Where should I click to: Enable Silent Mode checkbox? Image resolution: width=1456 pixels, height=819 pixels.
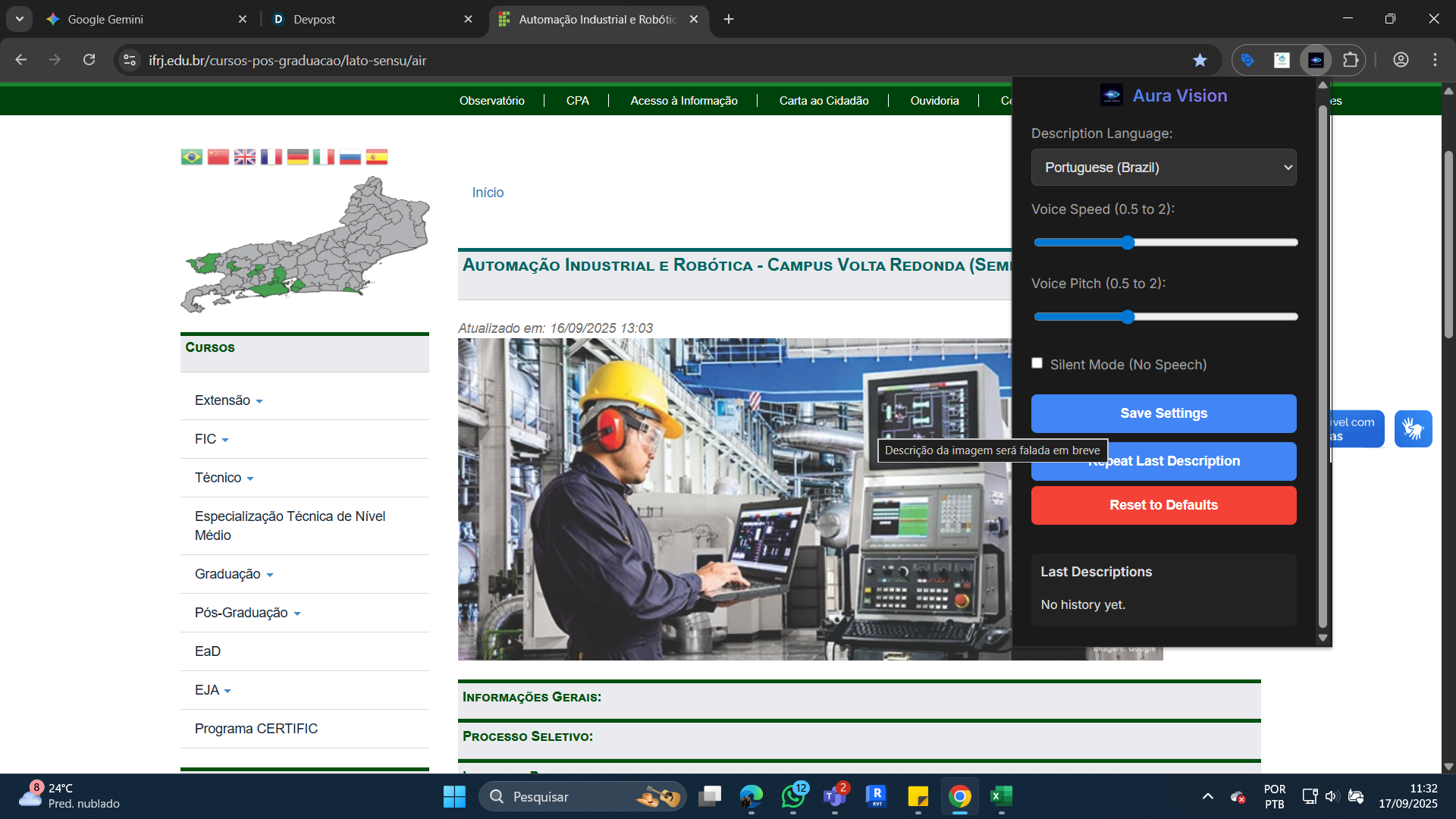1037,363
